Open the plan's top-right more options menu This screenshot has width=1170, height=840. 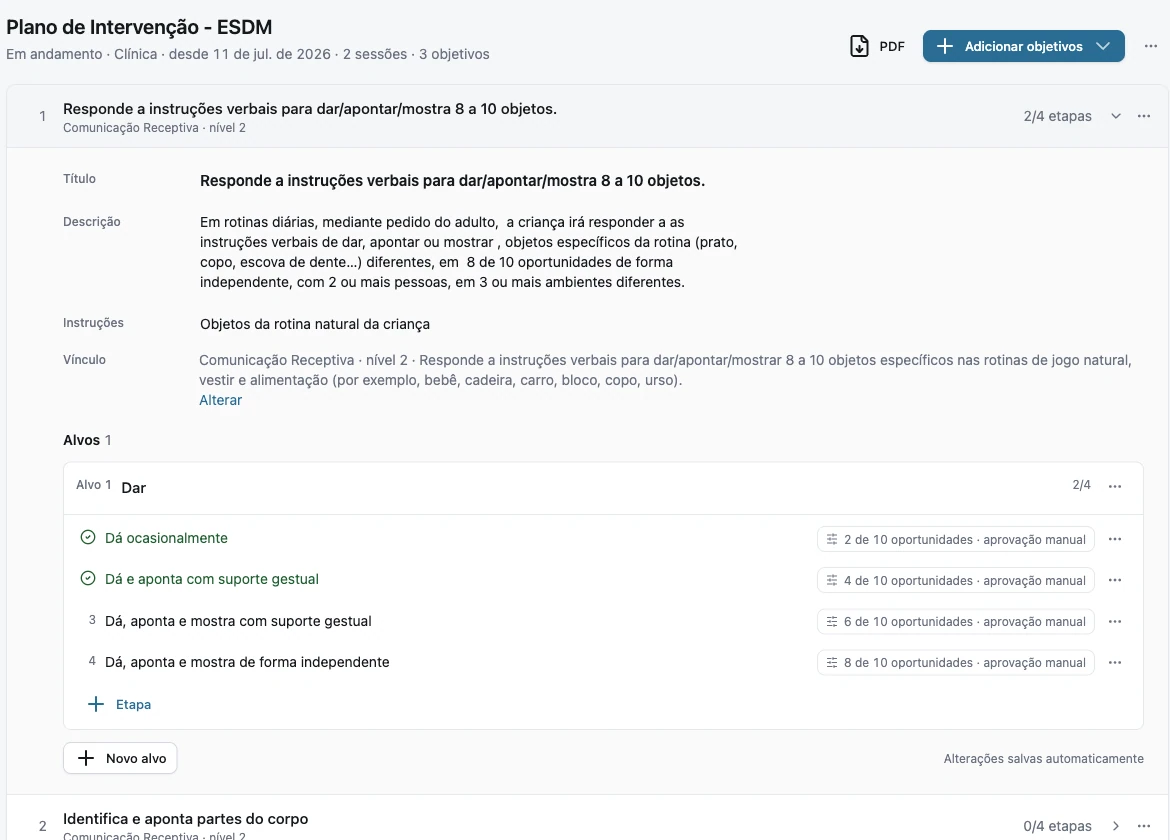click(x=1151, y=46)
